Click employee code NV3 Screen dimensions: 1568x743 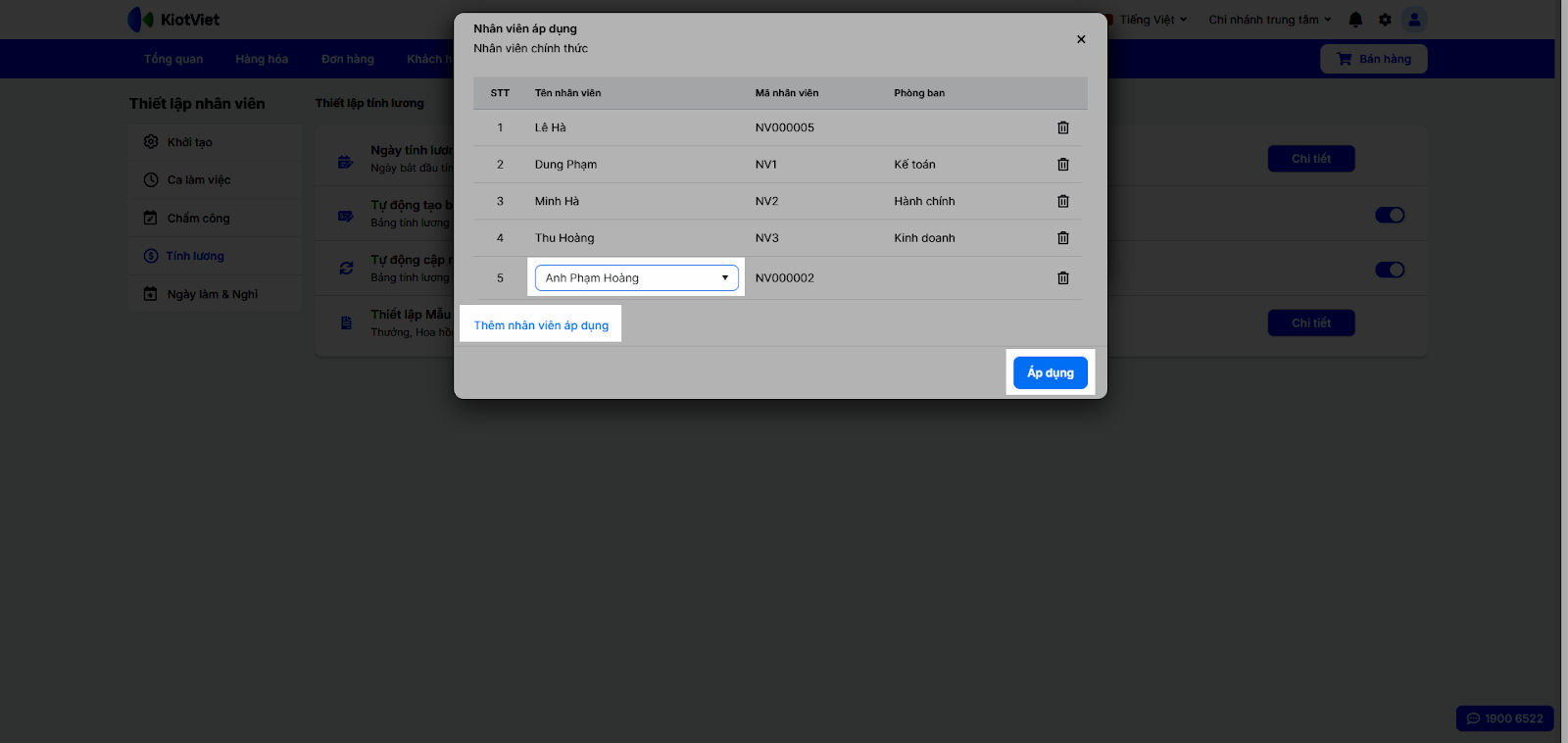point(767,238)
